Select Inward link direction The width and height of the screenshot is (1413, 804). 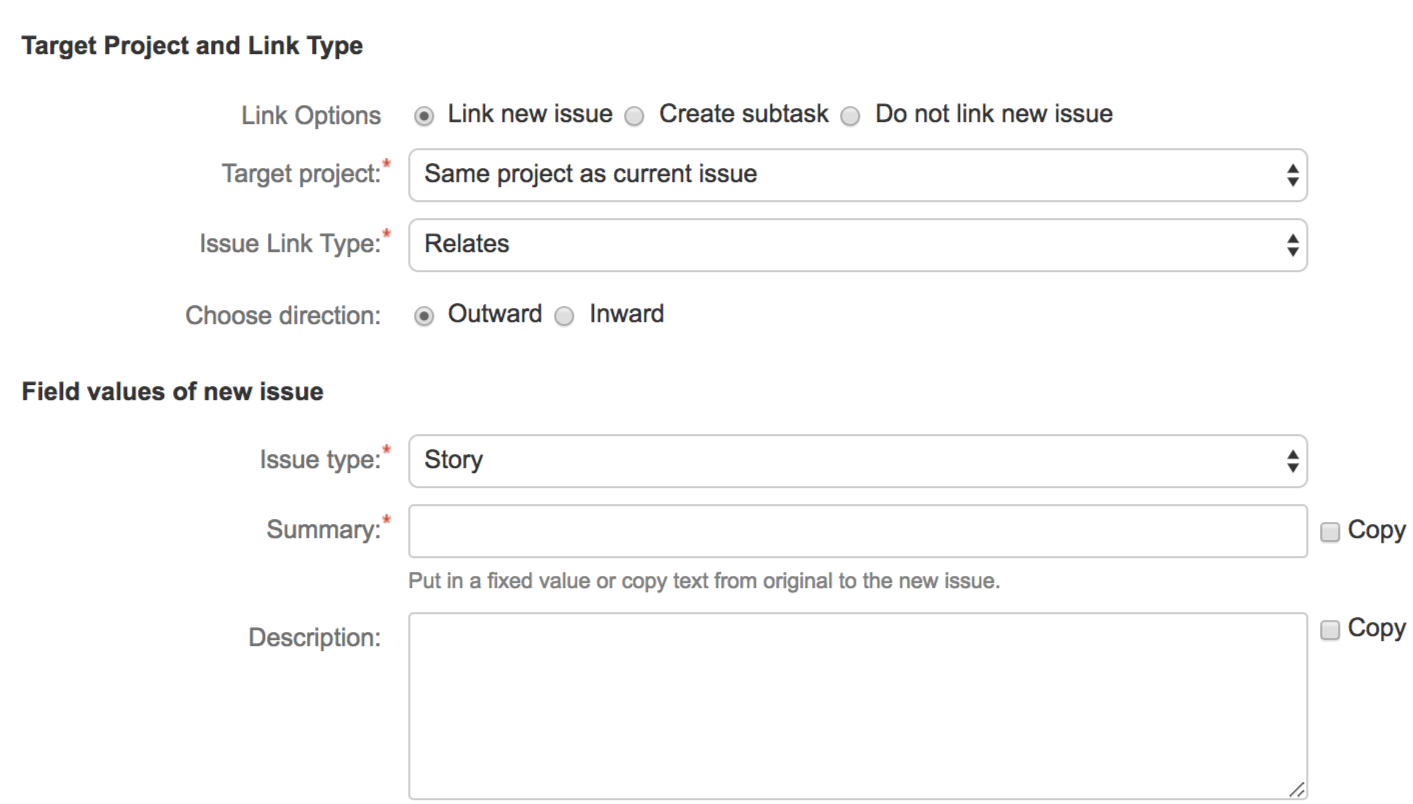[565, 316]
